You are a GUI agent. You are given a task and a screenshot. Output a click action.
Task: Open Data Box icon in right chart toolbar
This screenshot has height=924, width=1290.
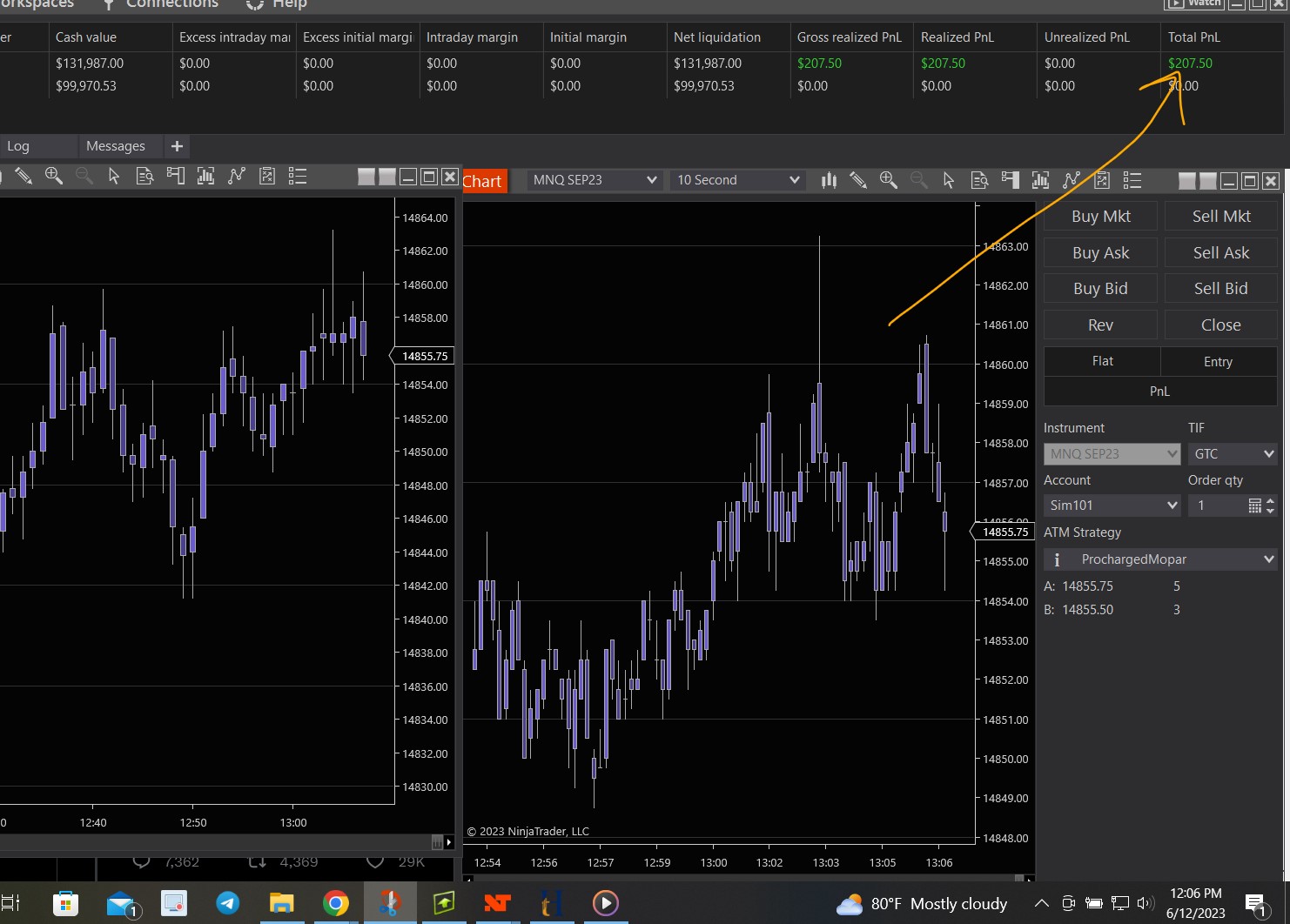coord(979,180)
